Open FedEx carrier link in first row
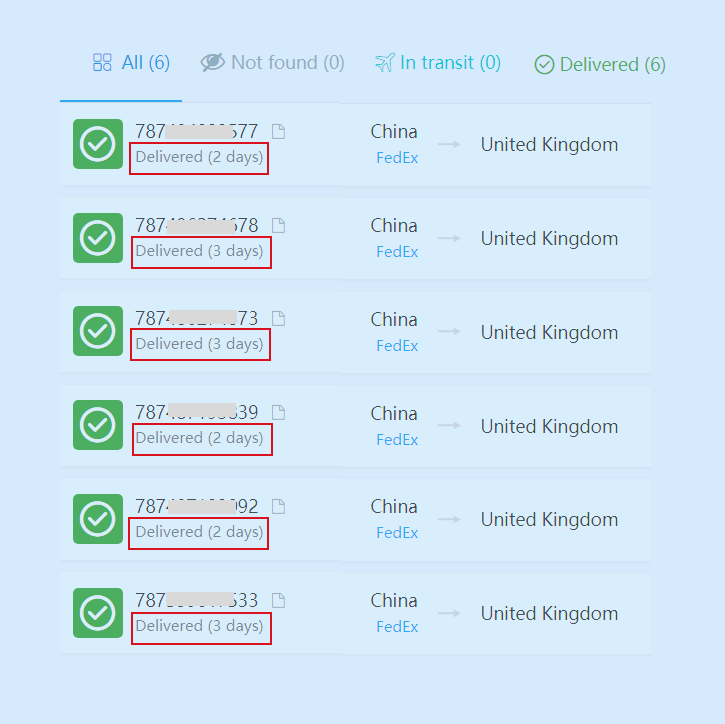Image resolution: width=725 pixels, height=724 pixels. coord(397,158)
